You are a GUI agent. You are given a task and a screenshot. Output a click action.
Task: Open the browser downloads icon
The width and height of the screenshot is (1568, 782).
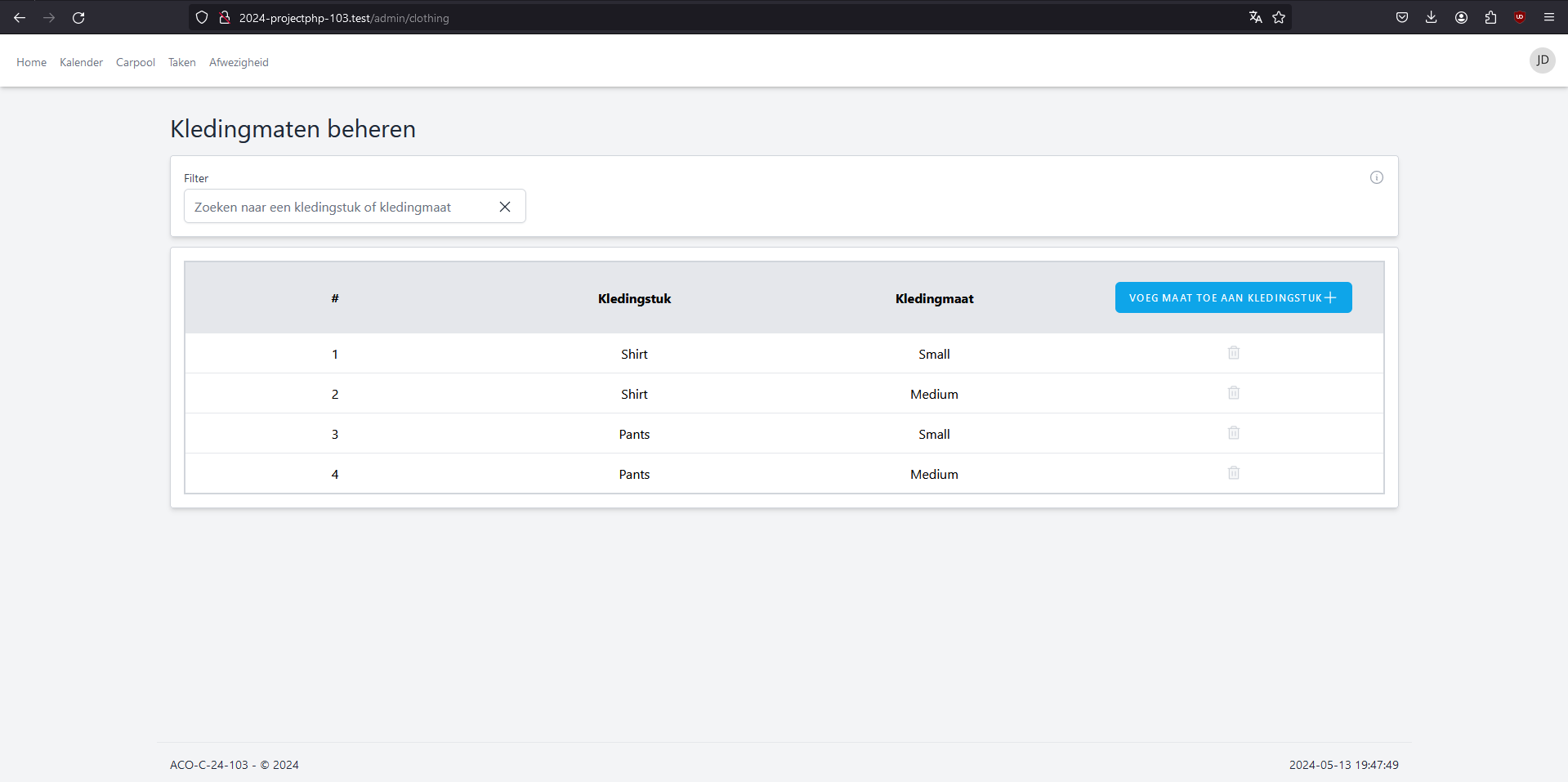pyautogui.click(x=1431, y=17)
